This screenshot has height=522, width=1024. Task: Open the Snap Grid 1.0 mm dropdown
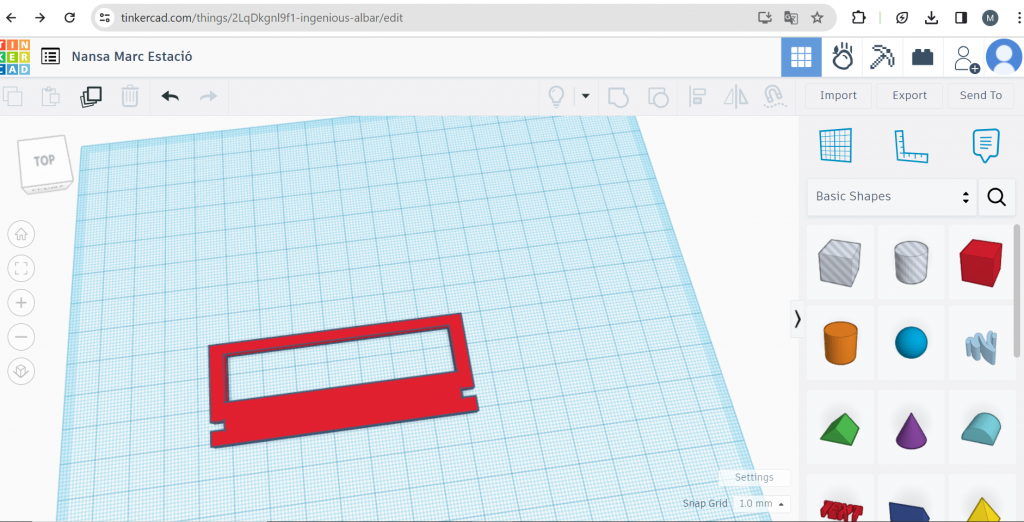tap(762, 504)
